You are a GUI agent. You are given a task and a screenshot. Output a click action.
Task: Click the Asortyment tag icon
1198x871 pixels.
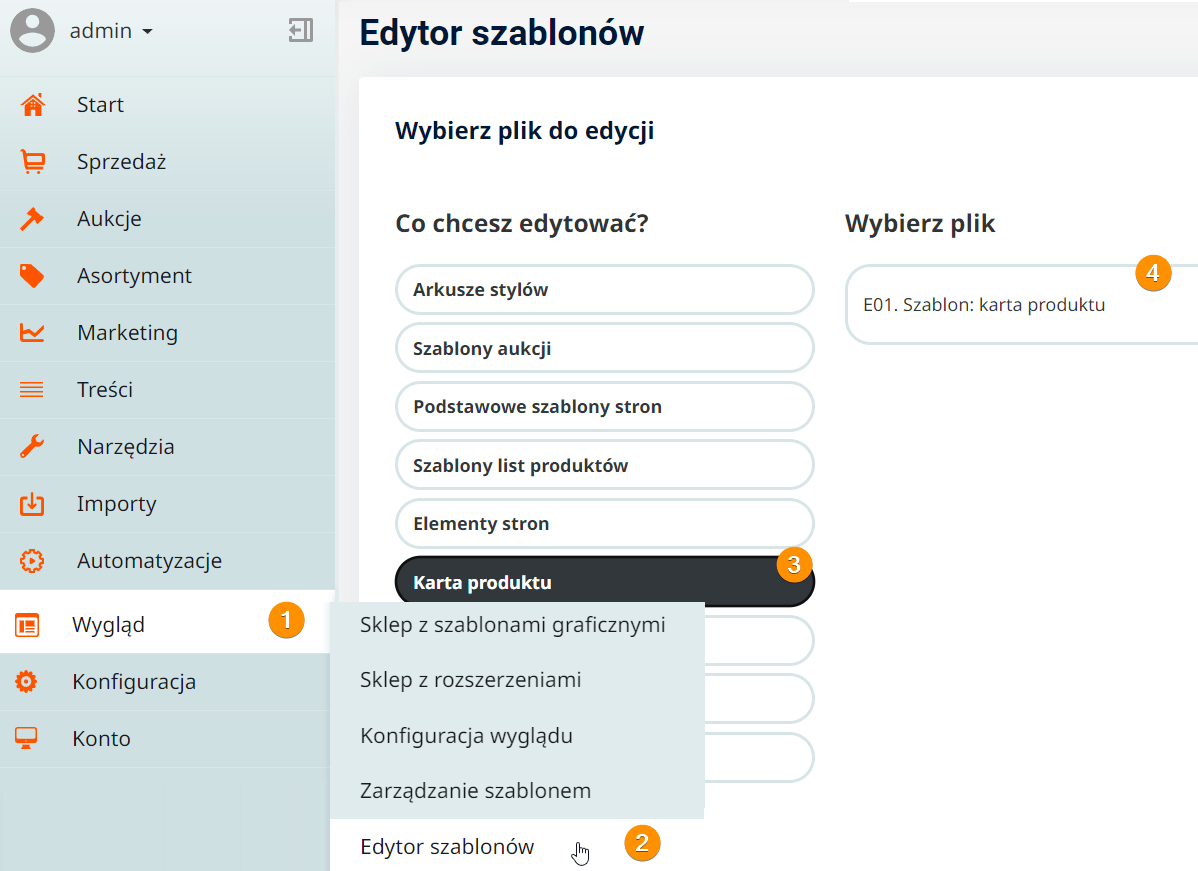pyautogui.click(x=32, y=276)
